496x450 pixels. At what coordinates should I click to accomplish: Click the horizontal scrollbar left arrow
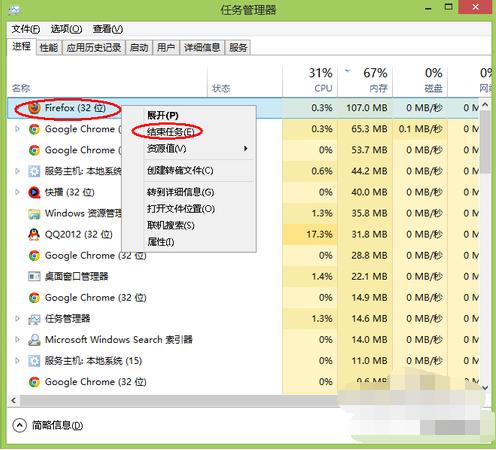(13, 401)
